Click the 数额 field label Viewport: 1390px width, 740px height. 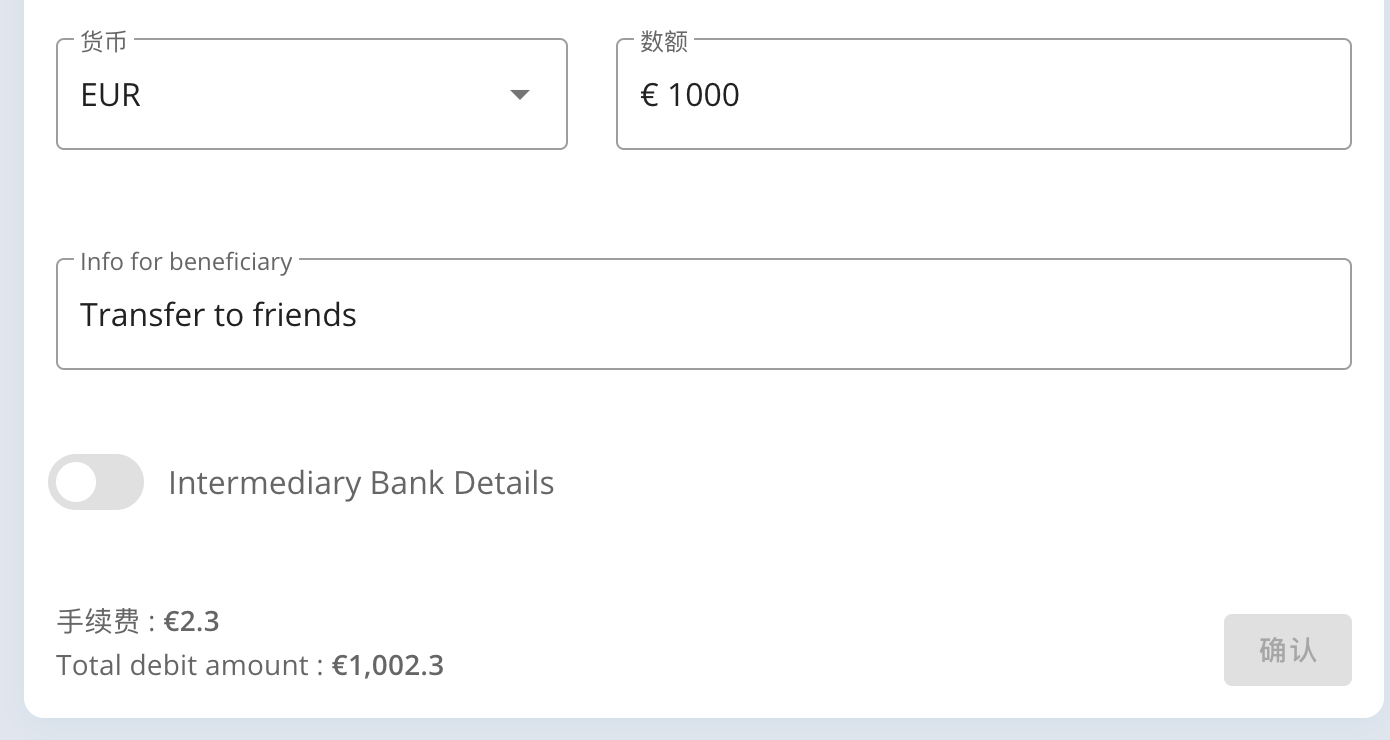click(x=664, y=42)
